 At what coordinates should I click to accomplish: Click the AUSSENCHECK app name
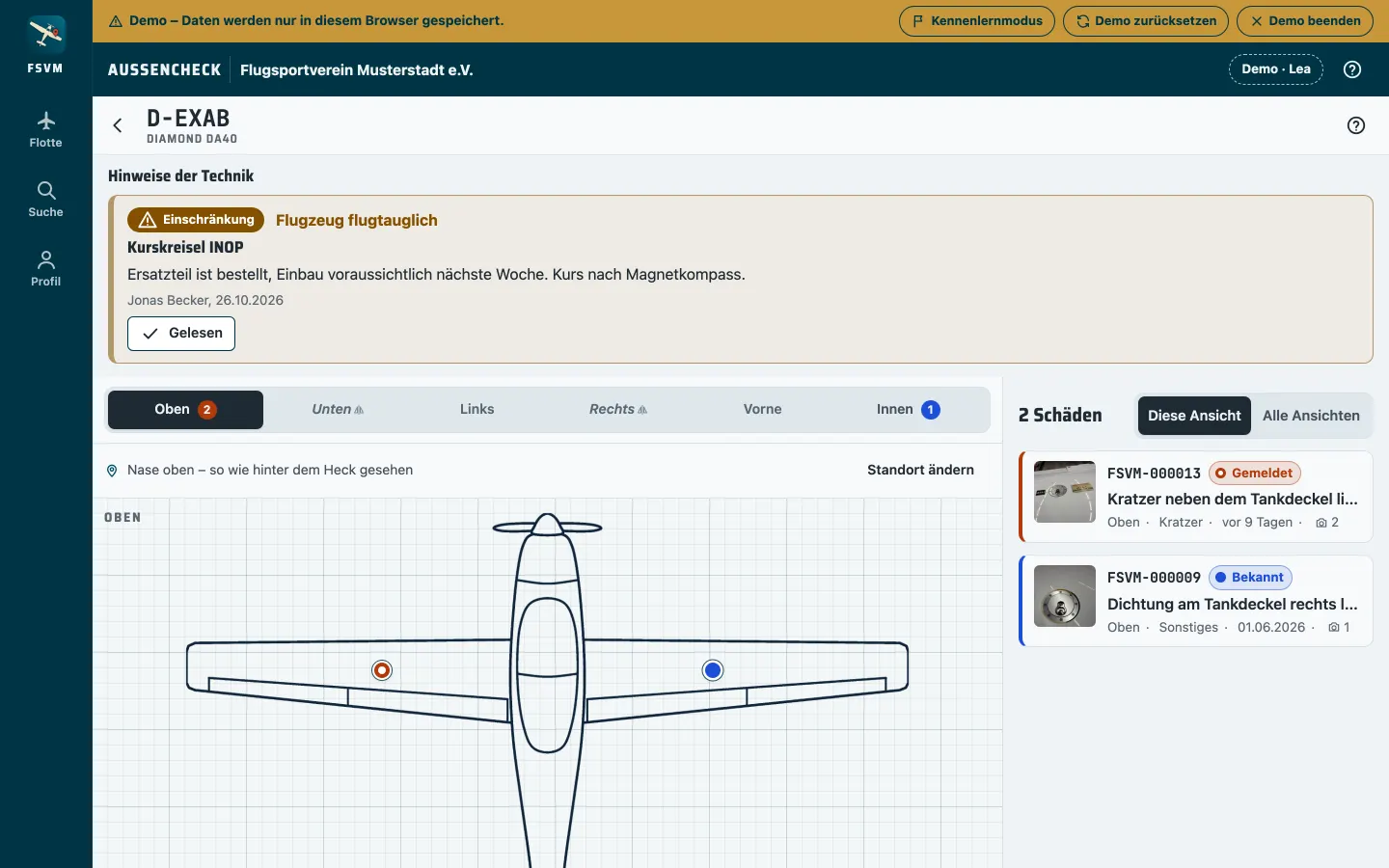(164, 70)
